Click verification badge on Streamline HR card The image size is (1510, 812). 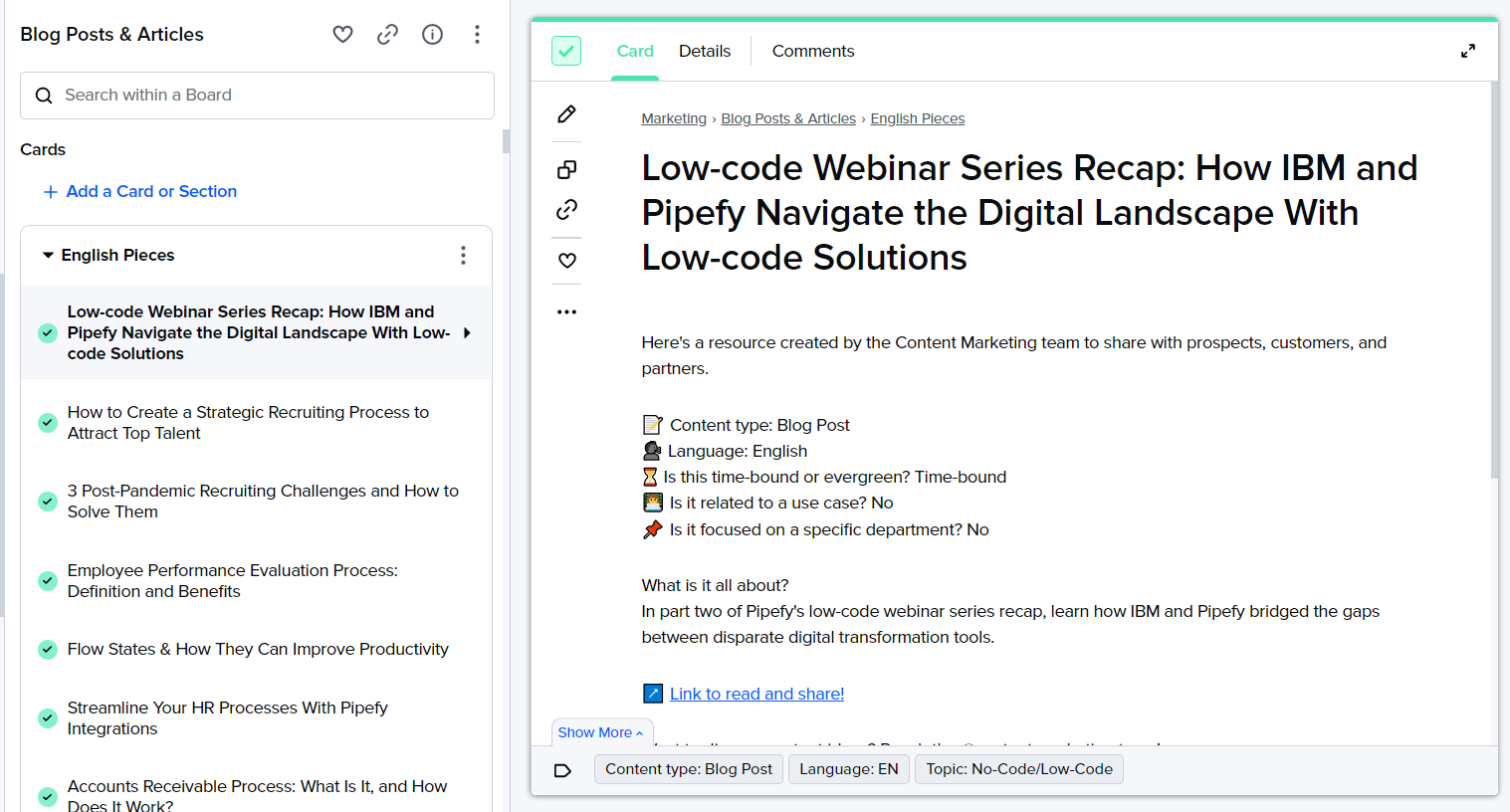coord(48,718)
